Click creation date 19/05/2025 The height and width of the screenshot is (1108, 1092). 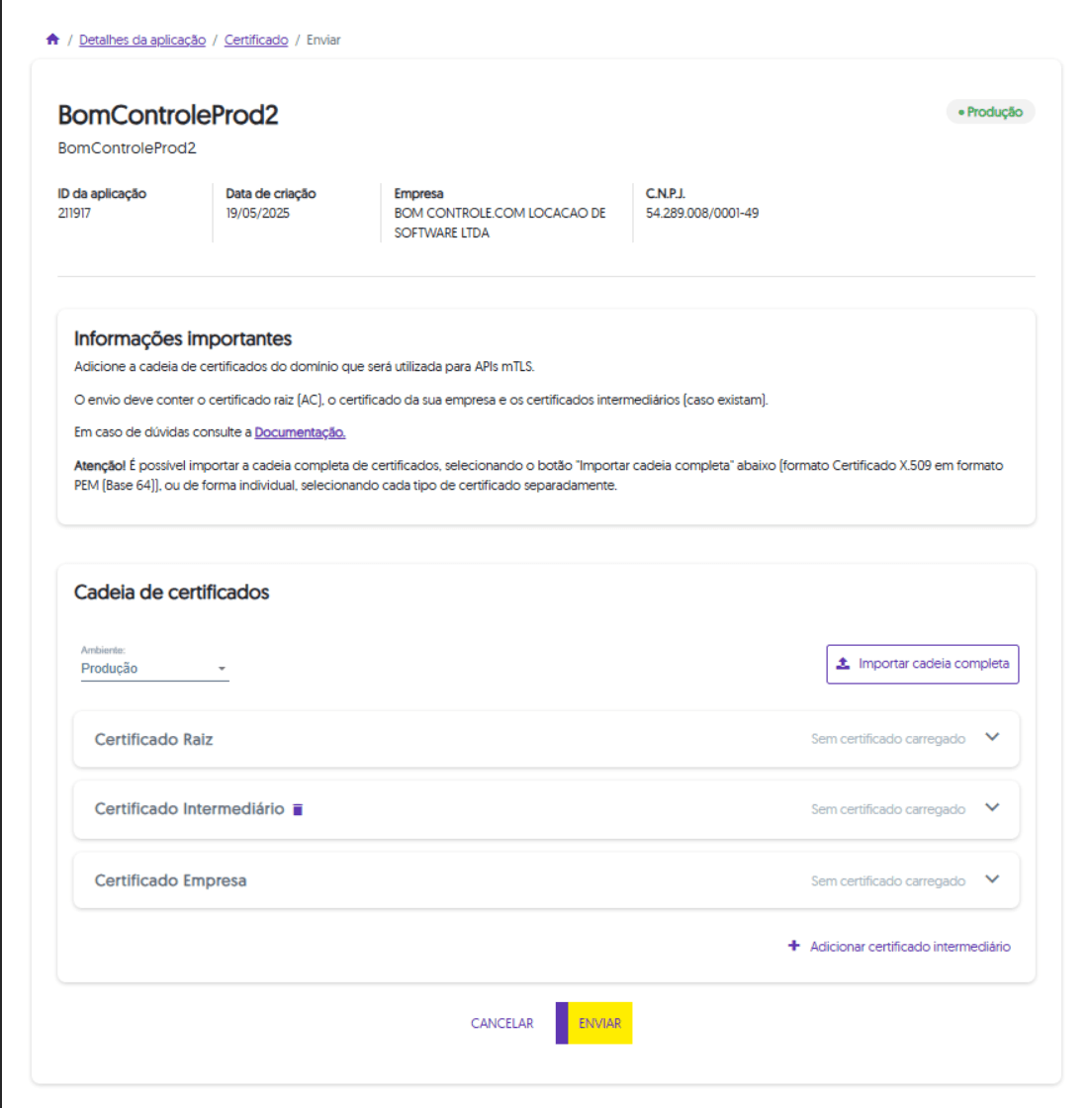tap(258, 214)
